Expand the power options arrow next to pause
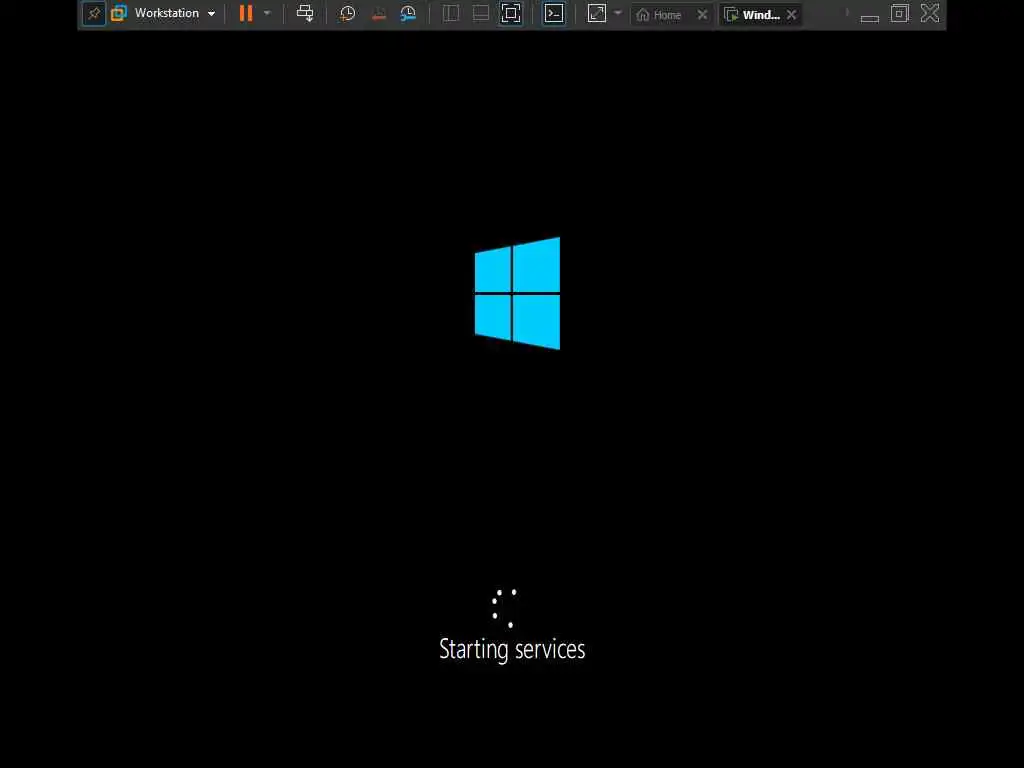 pos(267,13)
